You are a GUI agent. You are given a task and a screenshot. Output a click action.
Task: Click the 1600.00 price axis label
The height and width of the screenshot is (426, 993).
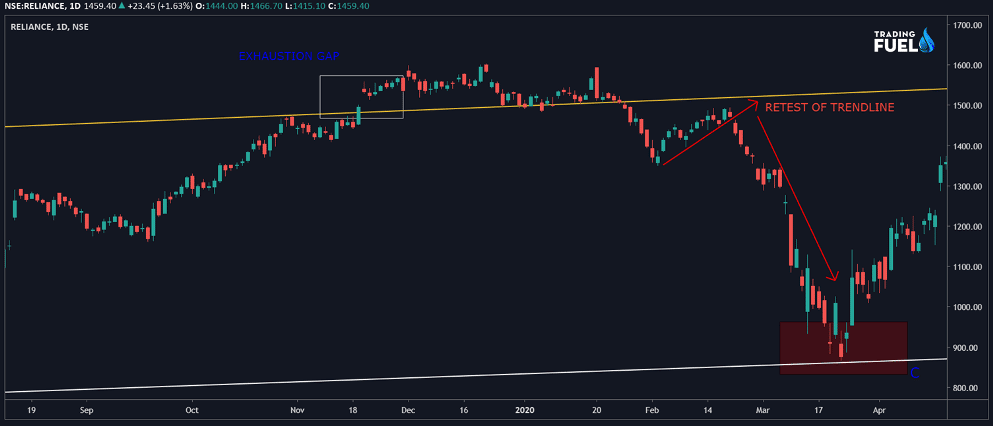pos(969,65)
